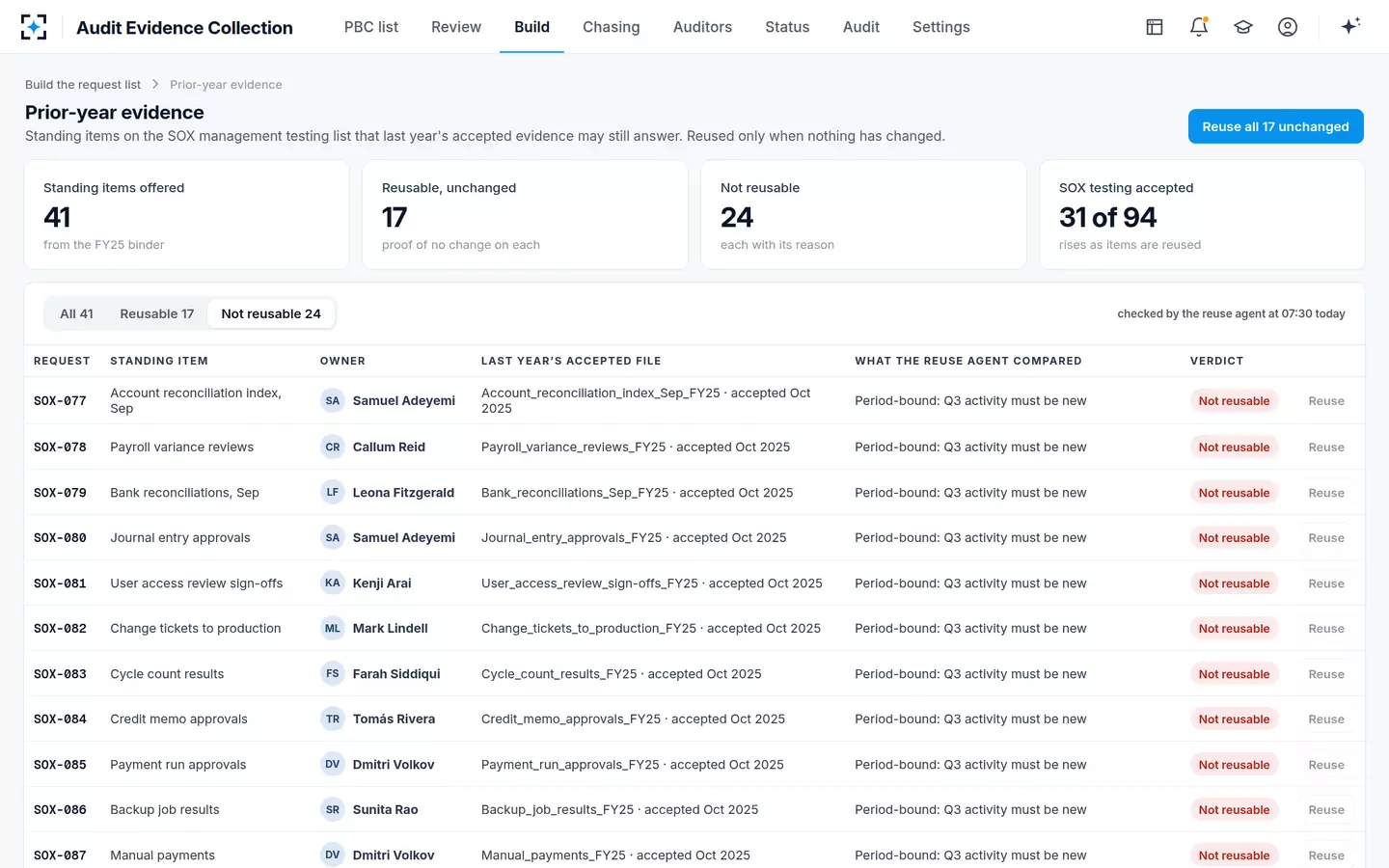Viewport: 1389px width, 868px height.
Task: Select the Not reusable 24 filter
Action: tap(271, 313)
